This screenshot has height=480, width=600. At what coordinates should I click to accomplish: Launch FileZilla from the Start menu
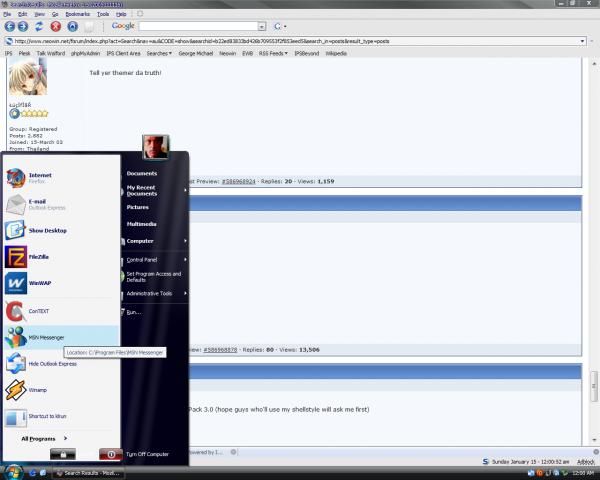pyautogui.click(x=61, y=257)
